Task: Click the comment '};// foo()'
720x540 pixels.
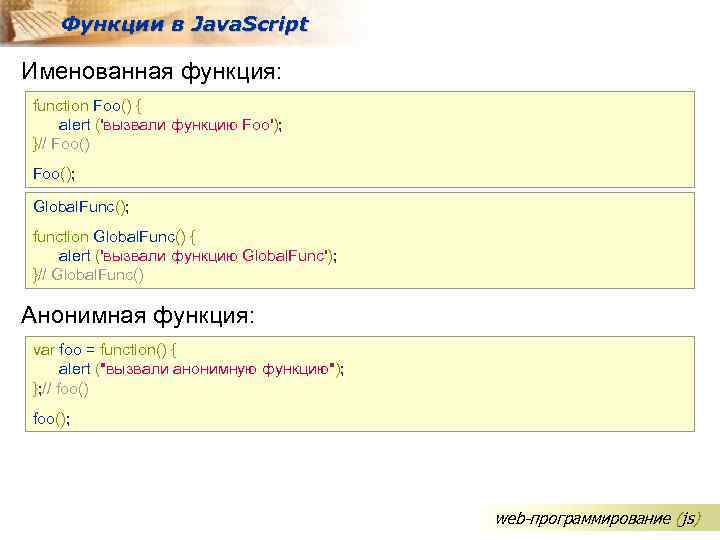Action: (61, 389)
